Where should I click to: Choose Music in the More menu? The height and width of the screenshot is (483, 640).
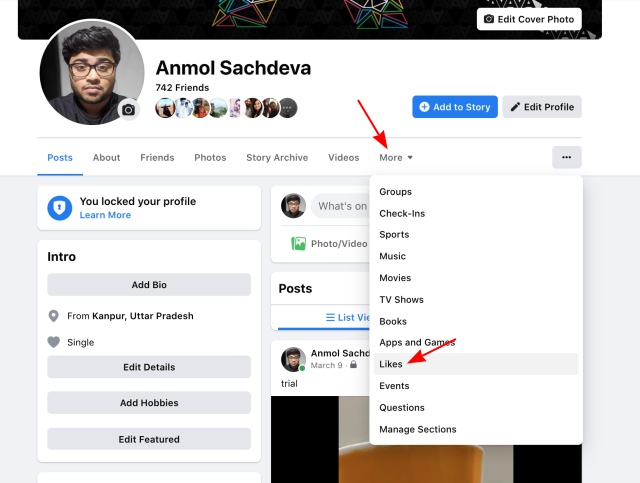pos(476,256)
